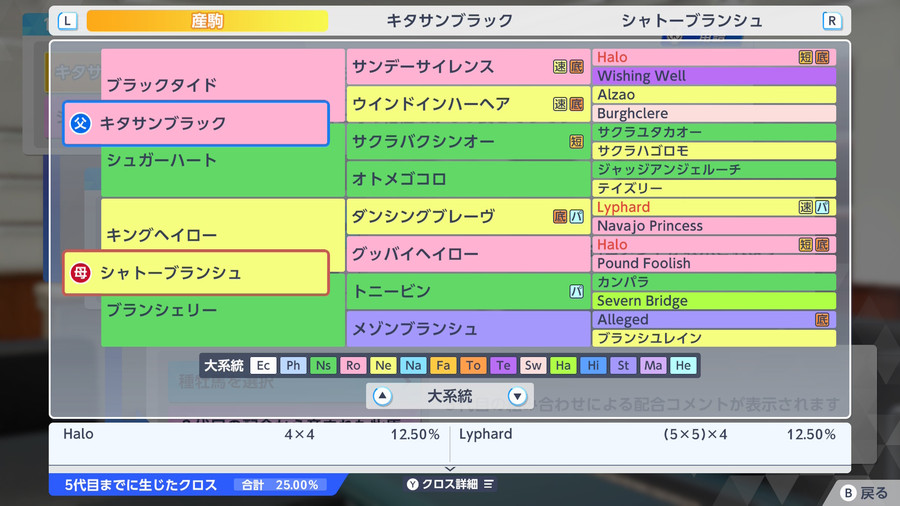This screenshot has width=900, height=506.
Task: Select サクラバクシンオー cell
Action: coord(468,142)
